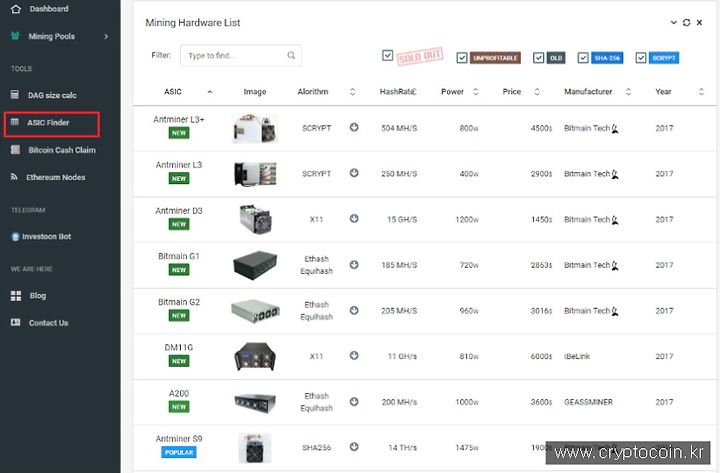720x473 pixels.
Task: Open Investoon Bot link
Action: click(x=47, y=236)
